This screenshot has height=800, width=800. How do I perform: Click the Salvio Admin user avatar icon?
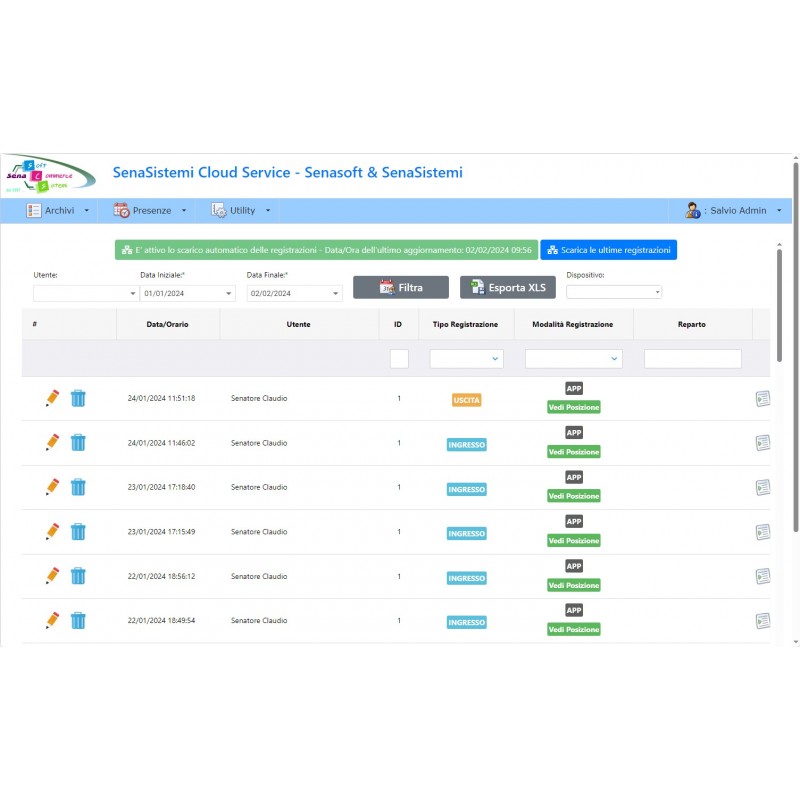[692, 210]
